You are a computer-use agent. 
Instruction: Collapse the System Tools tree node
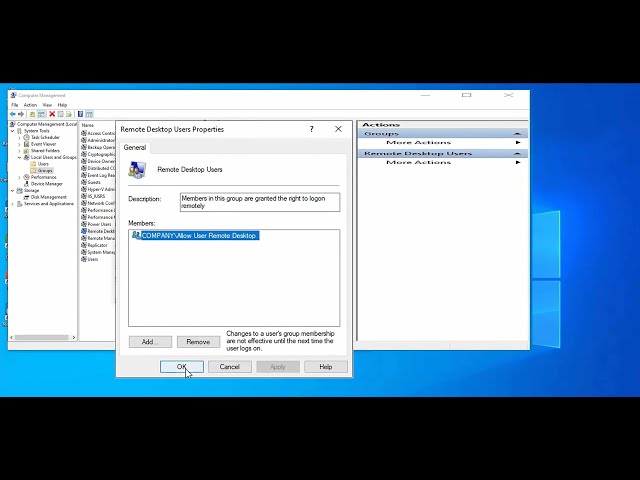tap(13, 131)
